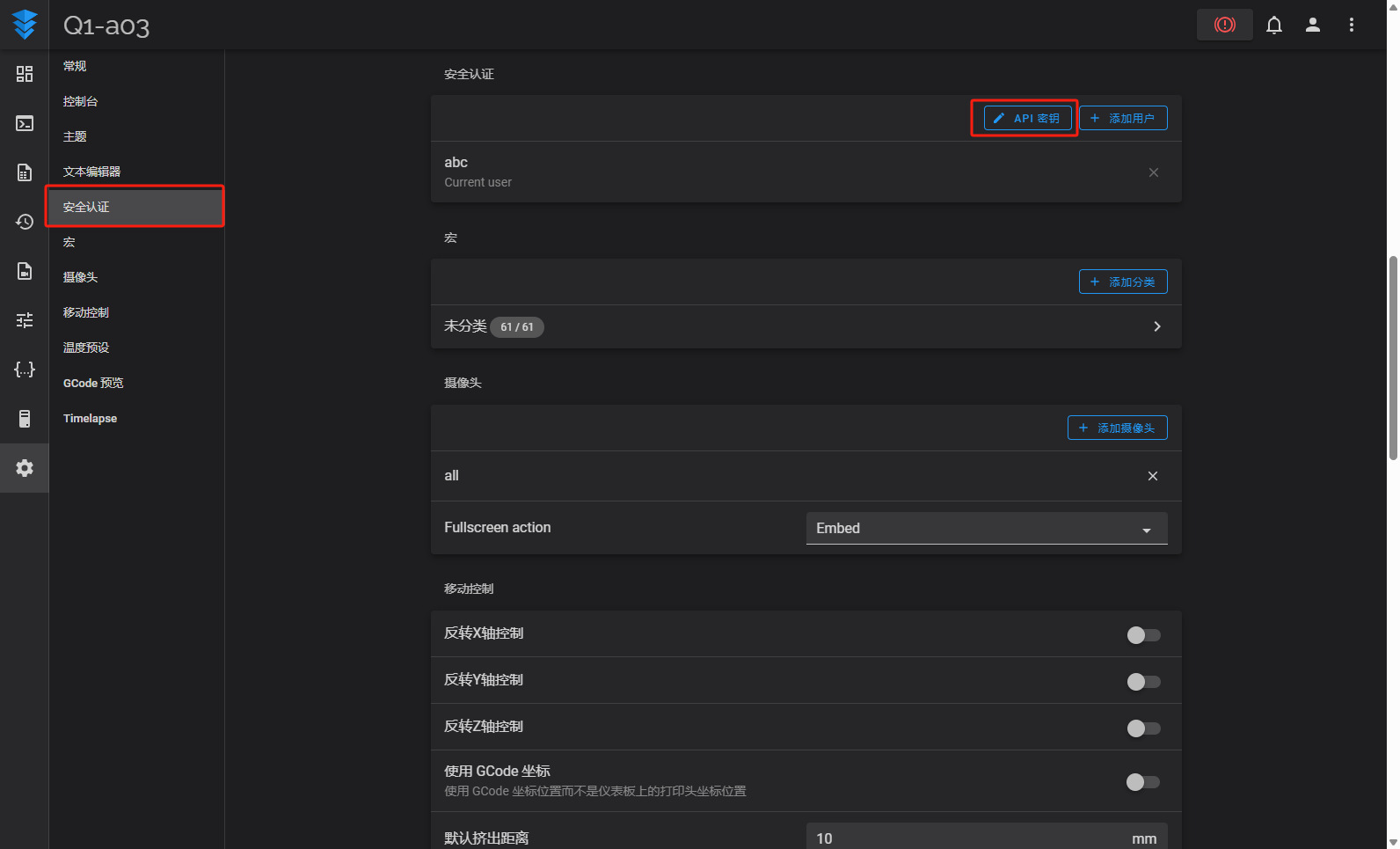This screenshot has width=1400, height=849.
Task: Click the API 密钥 button
Action: pos(1027,118)
